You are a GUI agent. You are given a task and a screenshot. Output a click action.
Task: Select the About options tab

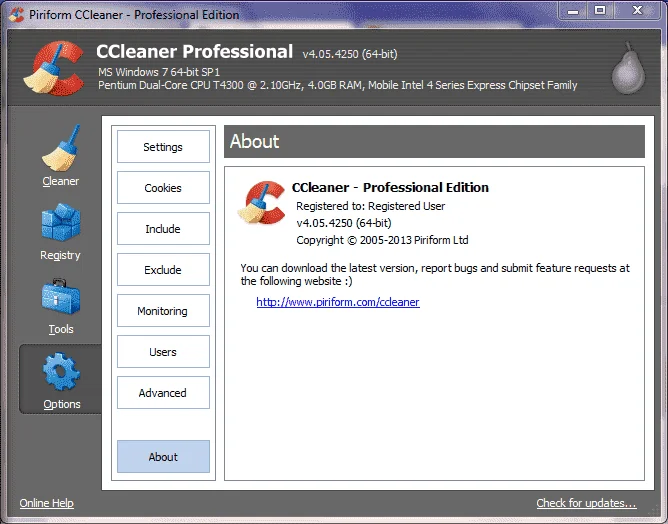163,456
